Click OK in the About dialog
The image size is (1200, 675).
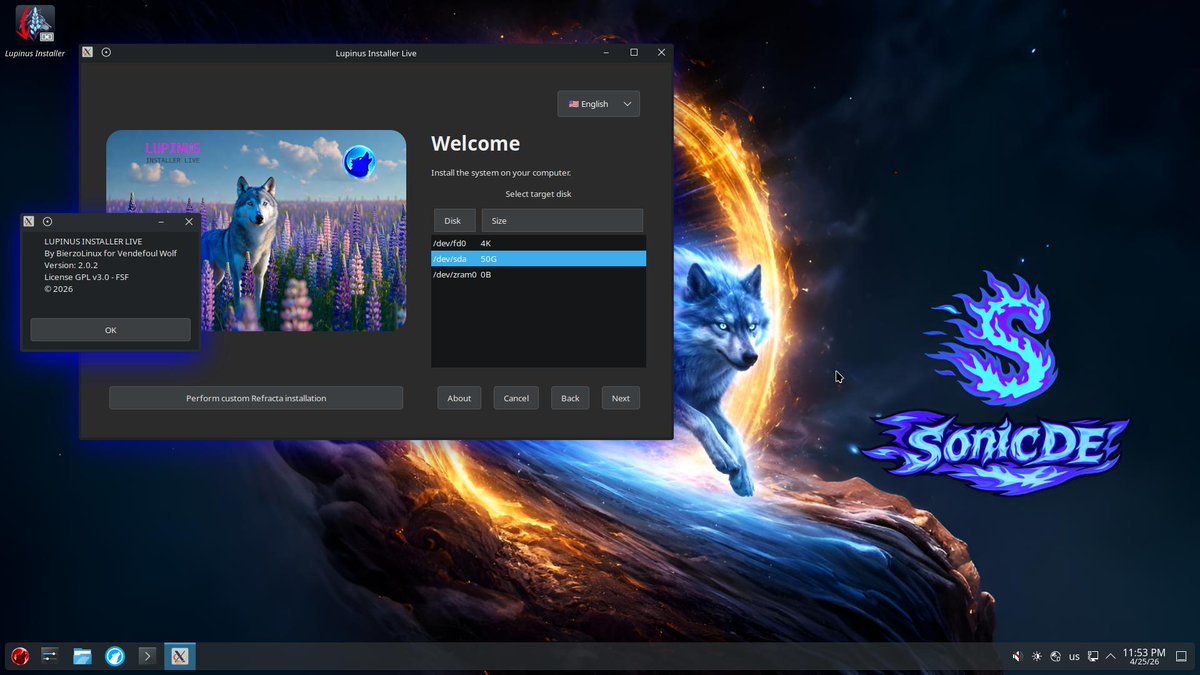tap(110, 330)
